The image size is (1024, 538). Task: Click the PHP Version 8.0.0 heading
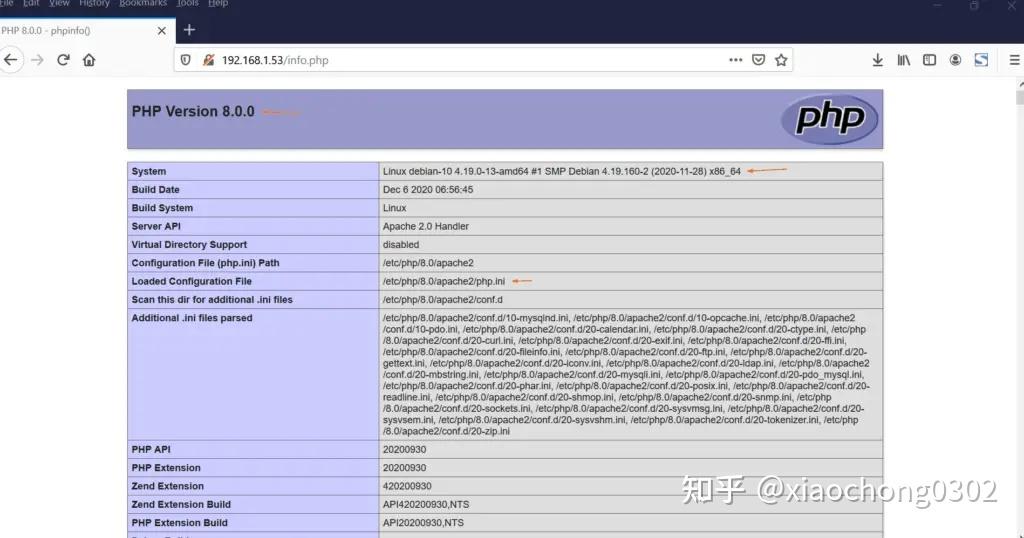click(193, 112)
